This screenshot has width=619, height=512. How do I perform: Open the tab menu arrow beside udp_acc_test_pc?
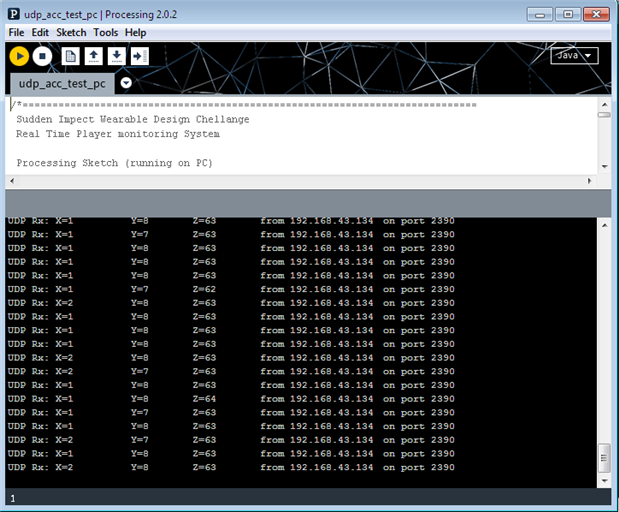click(x=126, y=83)
